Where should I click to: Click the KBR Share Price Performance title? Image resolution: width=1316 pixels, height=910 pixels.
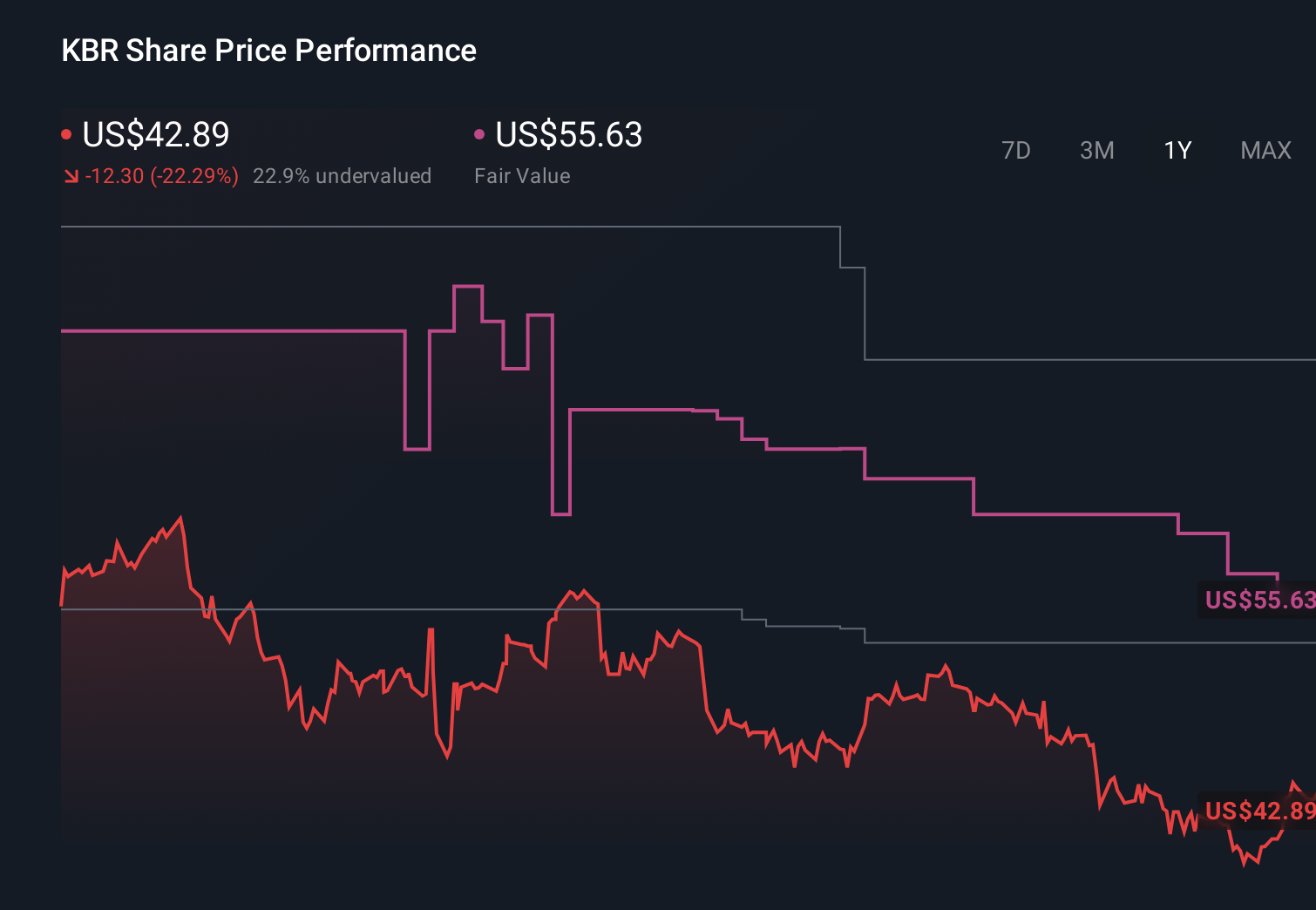pos(268,50)
